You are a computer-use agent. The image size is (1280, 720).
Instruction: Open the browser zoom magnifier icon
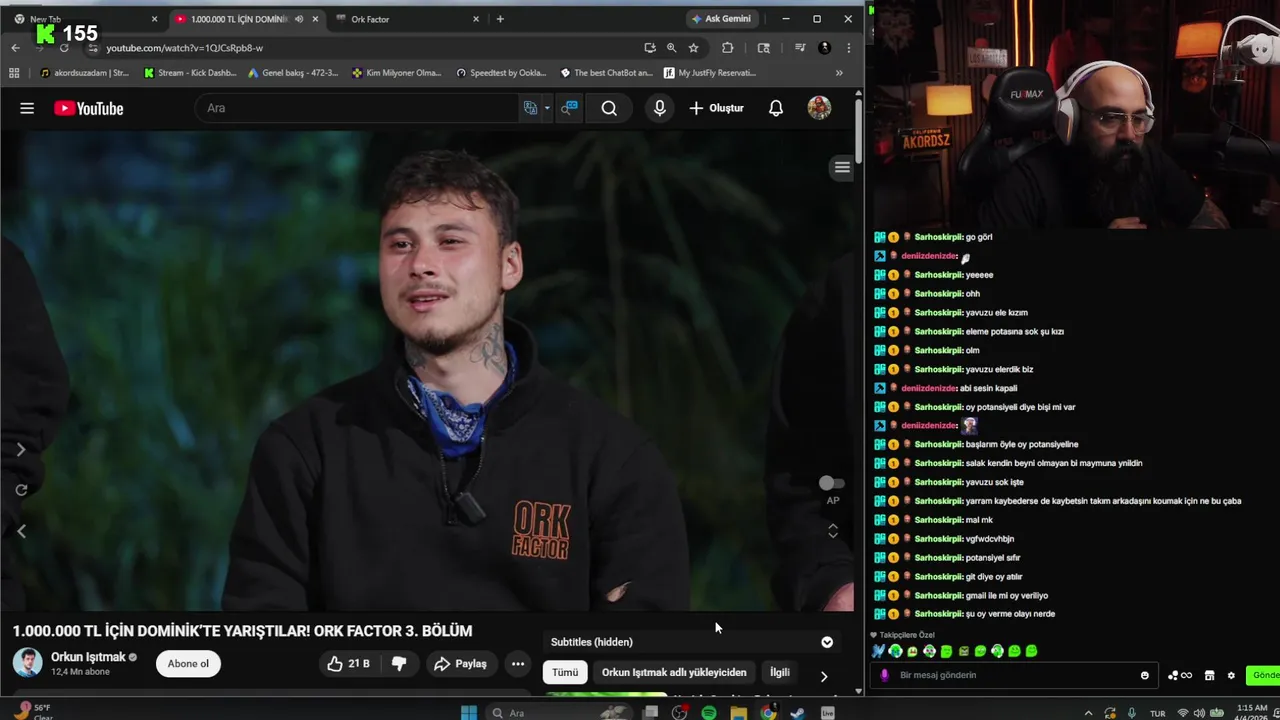671,47
